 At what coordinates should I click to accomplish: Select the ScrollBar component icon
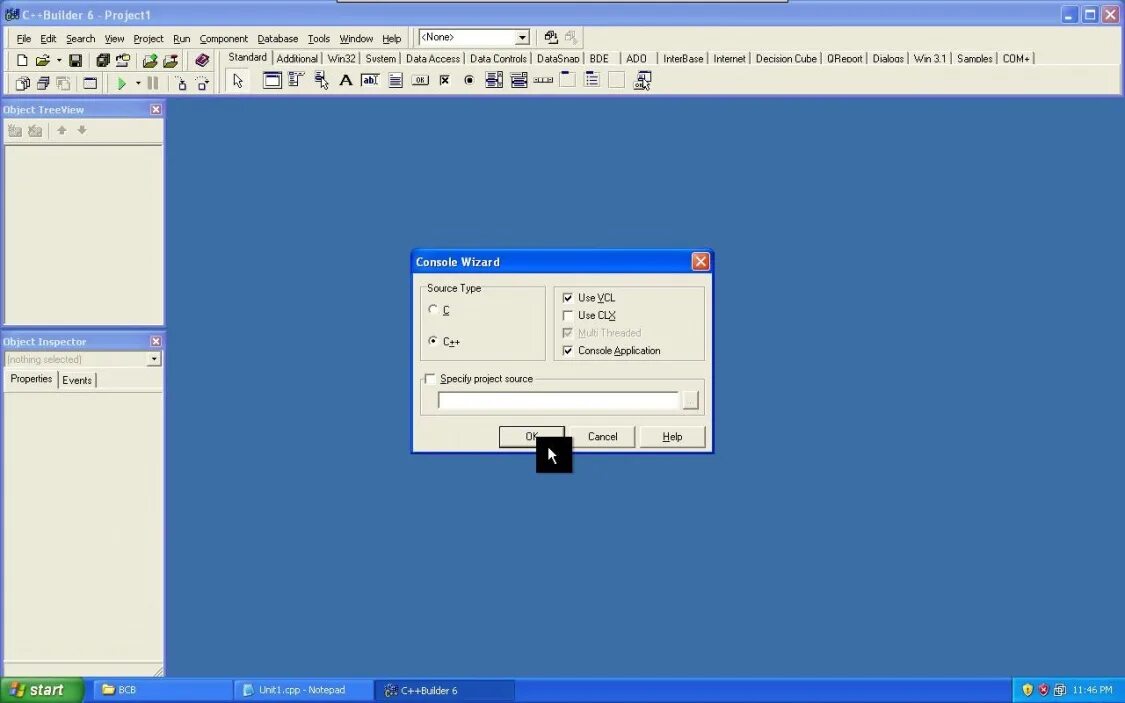pos(543,80)
